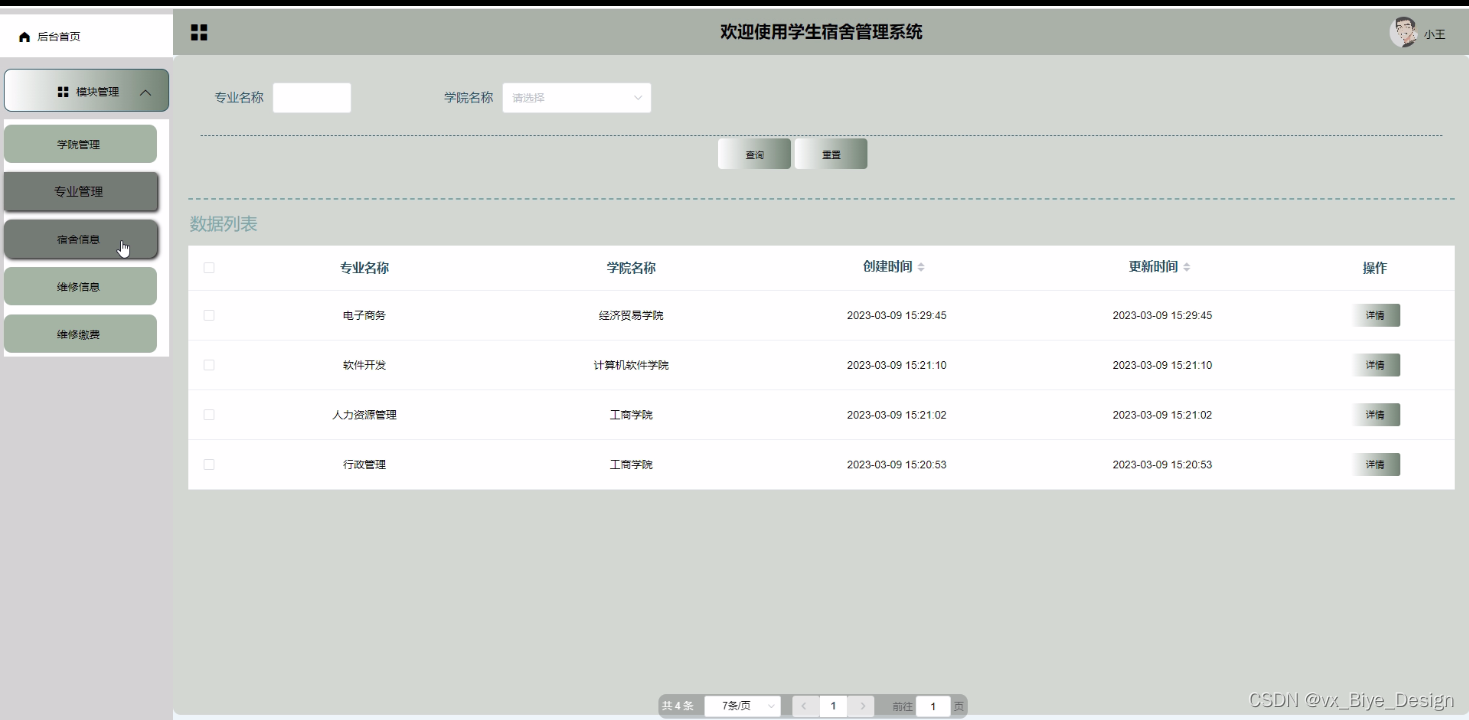The height and width of the screenshot is (720, 1469).
Task: Click the 软件开发 cell
Action: [364, 365]
